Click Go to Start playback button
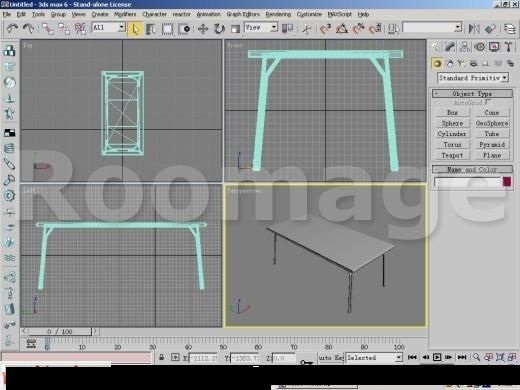 412,357
